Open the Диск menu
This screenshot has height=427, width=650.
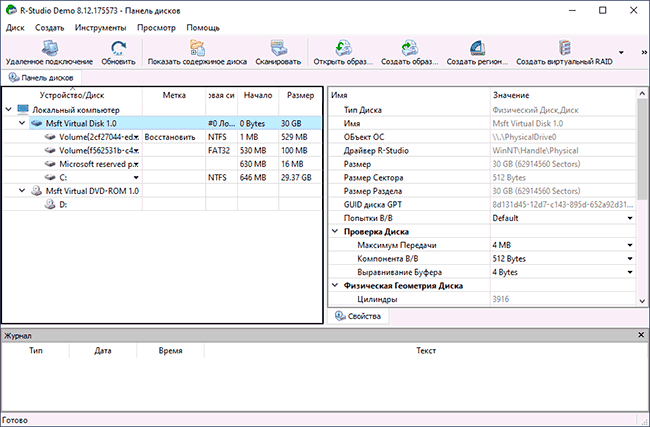click(15, 28)
